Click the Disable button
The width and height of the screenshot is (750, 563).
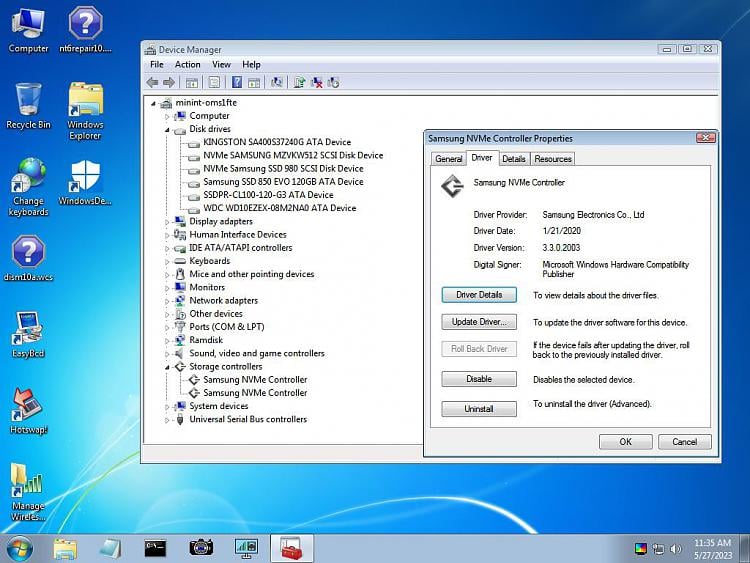pyautogui.click(x=479, y=379)
